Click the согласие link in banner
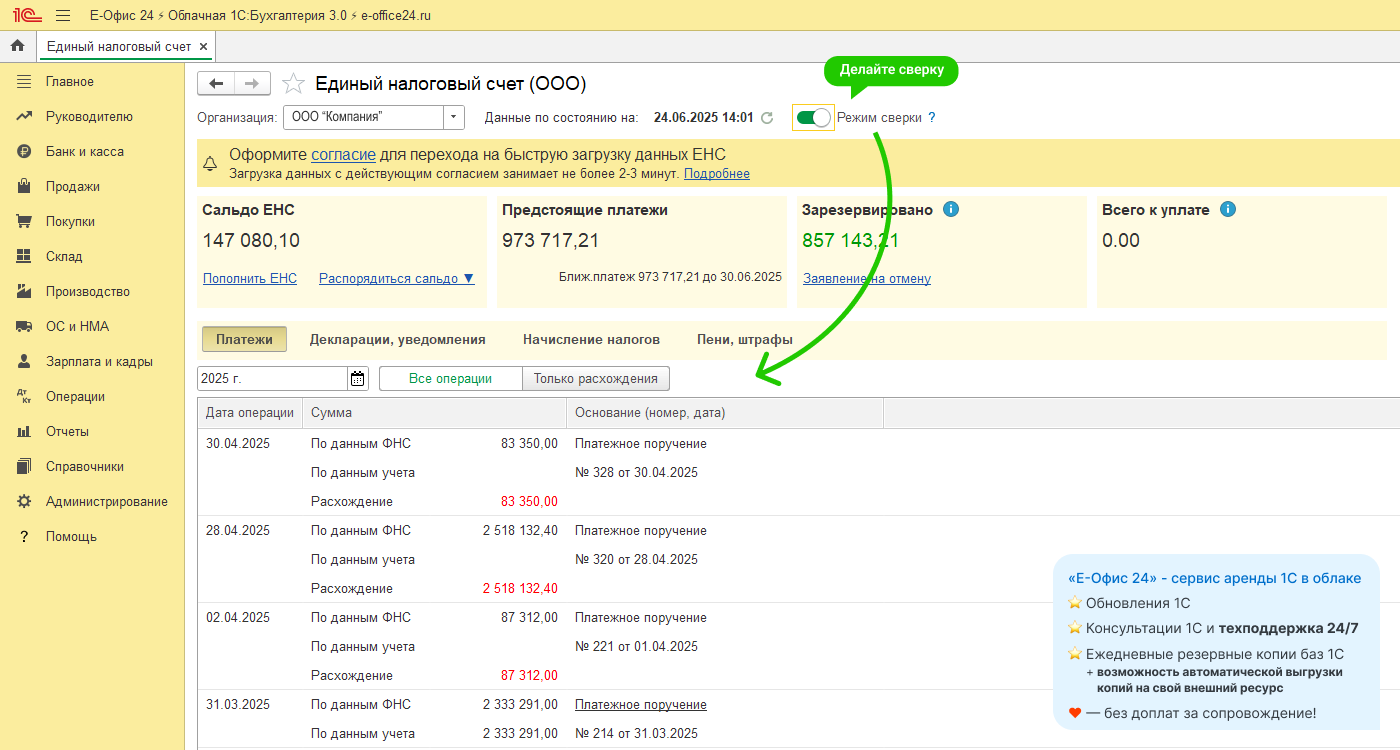Image resolution: width=1400 pixels, height=750 pixels. 343,155
